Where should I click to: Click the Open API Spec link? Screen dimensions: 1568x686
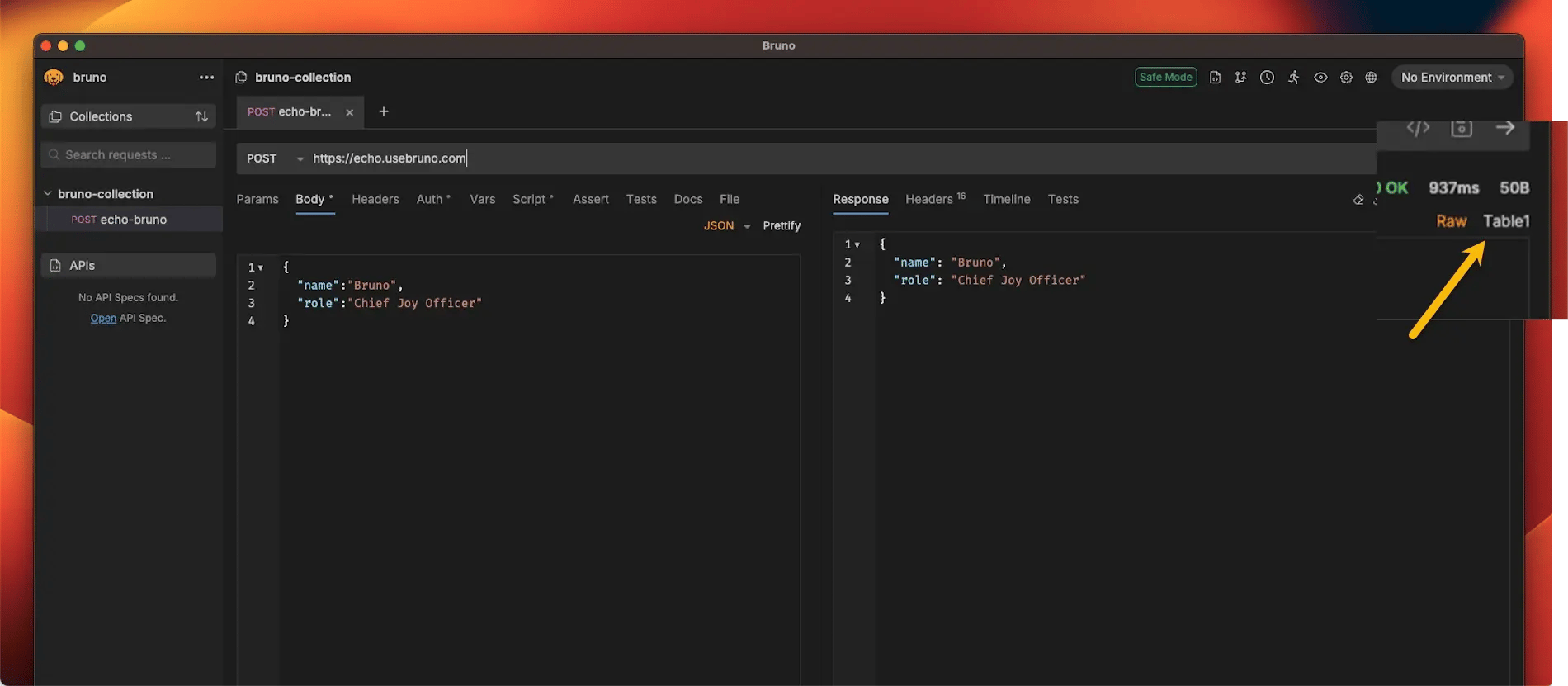[103, 318]
